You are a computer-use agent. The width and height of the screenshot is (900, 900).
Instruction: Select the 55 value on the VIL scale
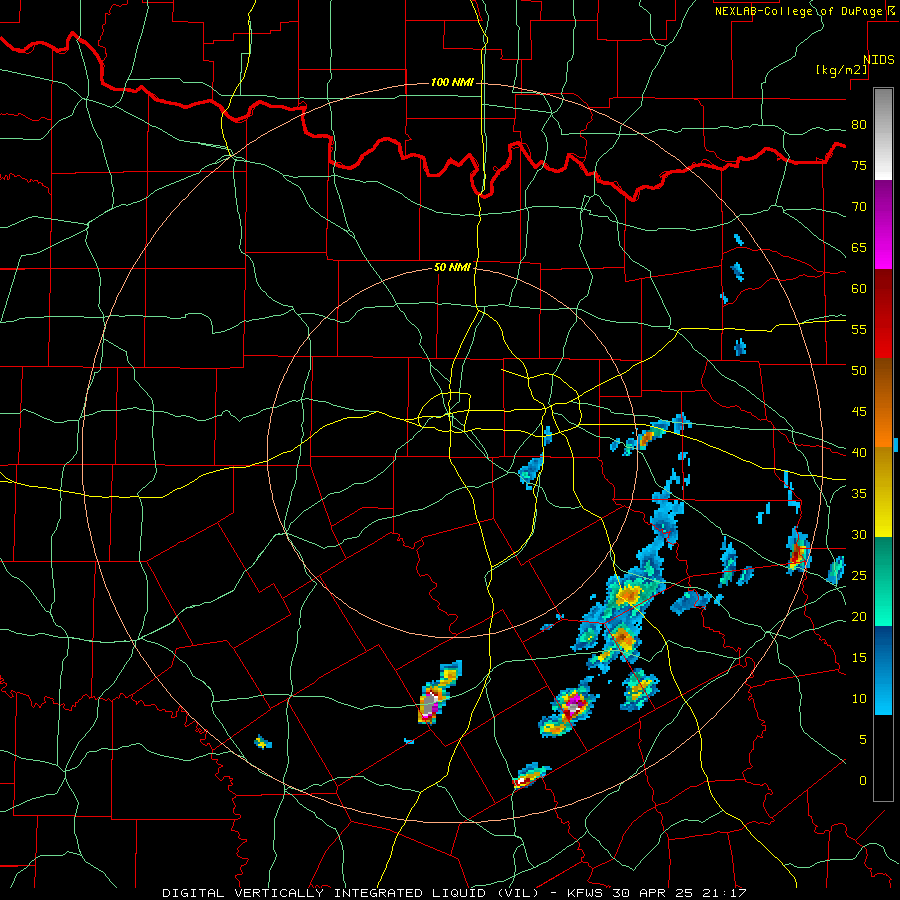coord(859,330)
